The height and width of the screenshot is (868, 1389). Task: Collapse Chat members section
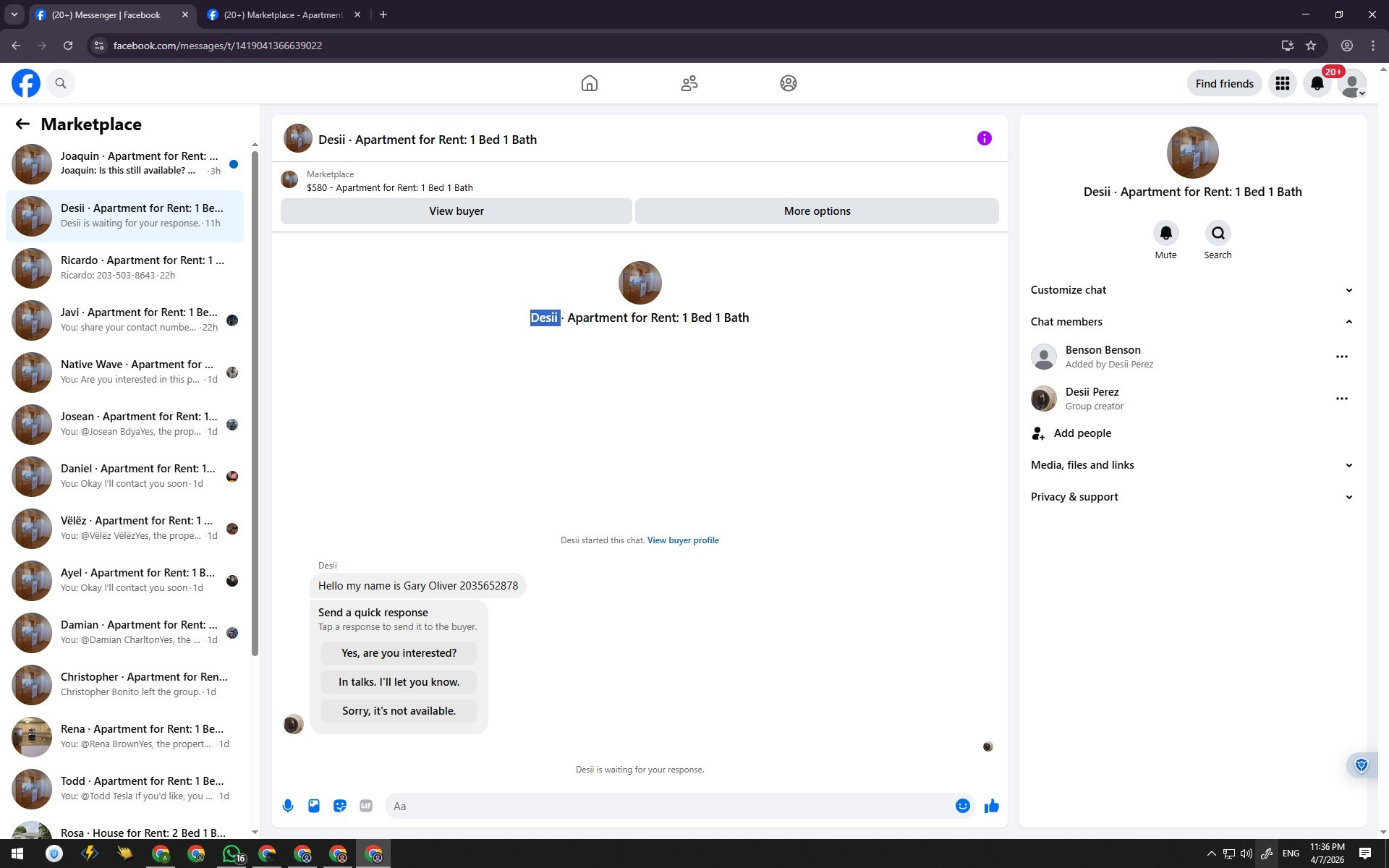[1192, 322]
